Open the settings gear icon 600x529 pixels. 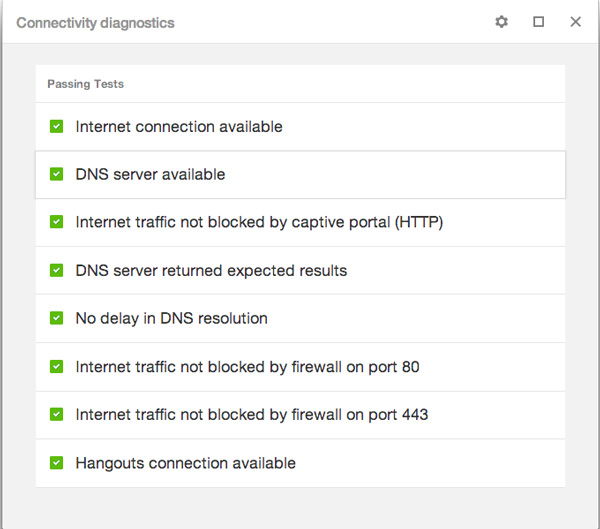(502, 22)
